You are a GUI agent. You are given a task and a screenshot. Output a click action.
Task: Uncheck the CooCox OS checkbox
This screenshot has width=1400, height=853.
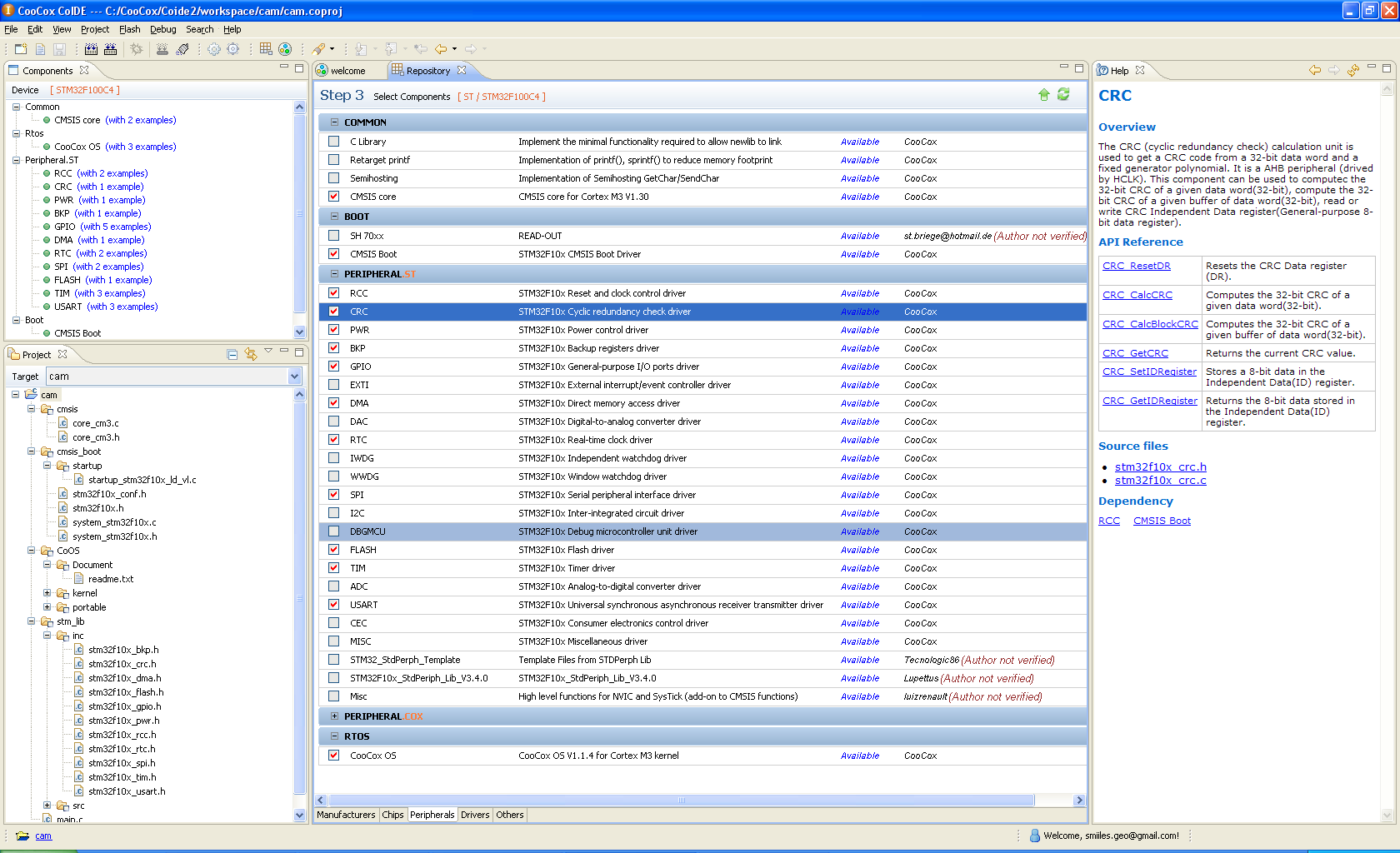334,756
